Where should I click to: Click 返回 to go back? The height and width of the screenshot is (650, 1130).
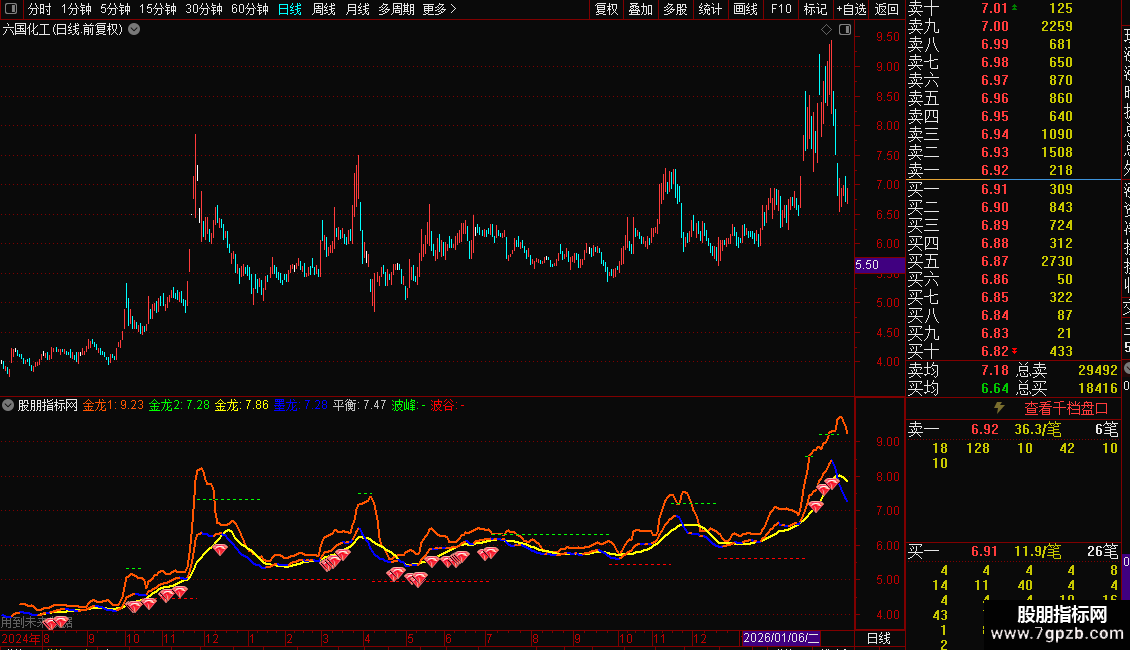(x=886, y=9)
